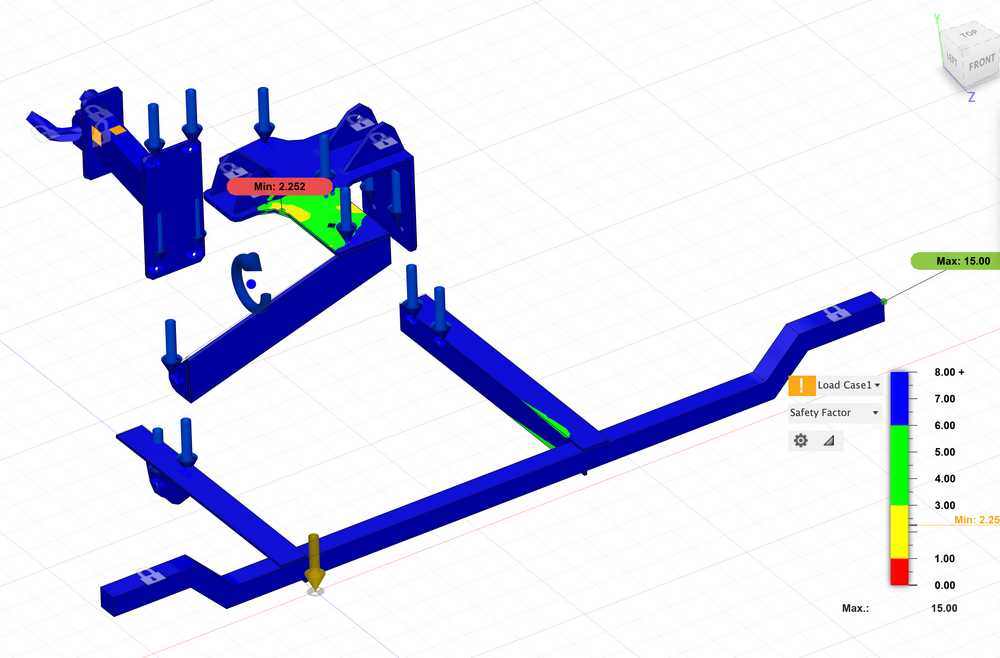Click the orange Min: 2.25 legend marker
The image size is (1000, 658).
(976, 520)
